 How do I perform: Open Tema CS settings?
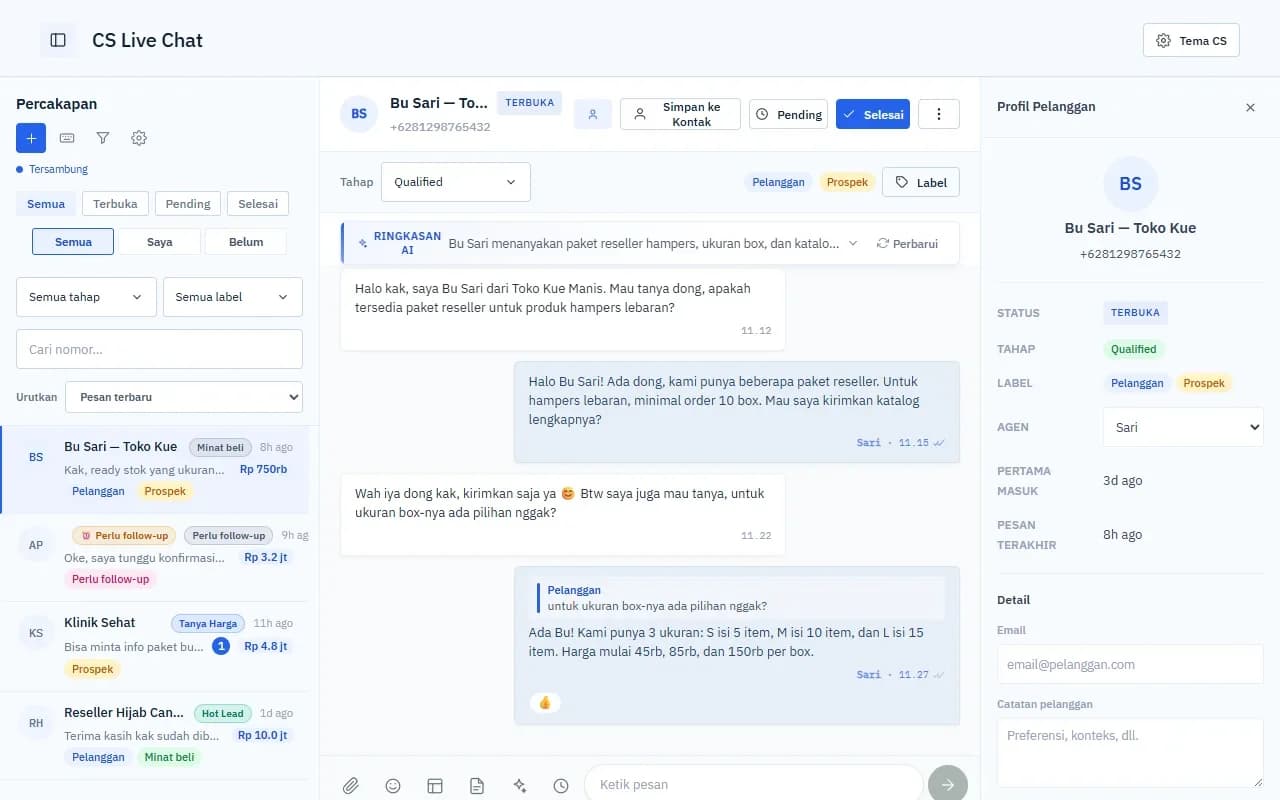(x=1191, y=41)
